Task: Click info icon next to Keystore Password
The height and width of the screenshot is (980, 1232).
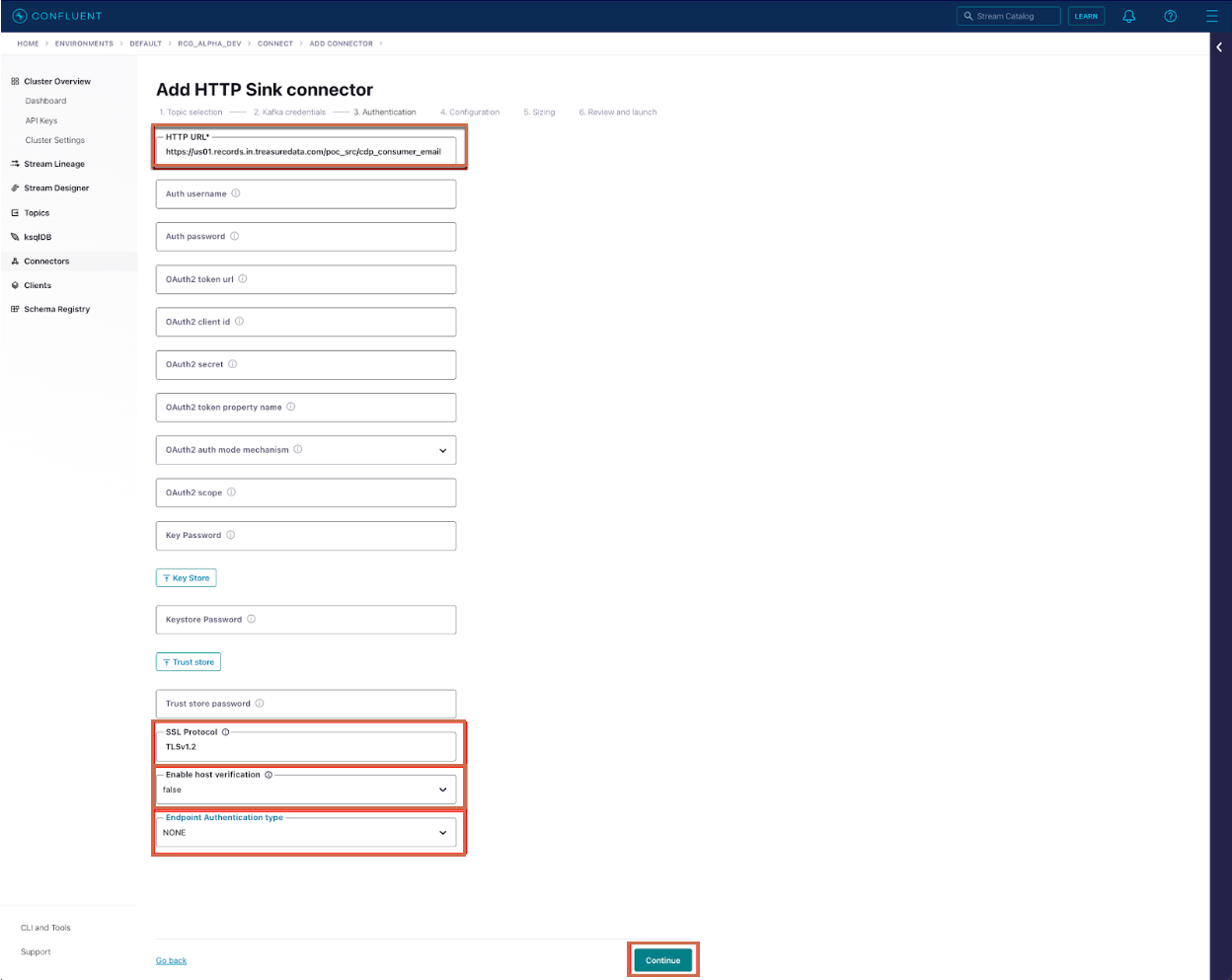Action: [x=251, y=620]
